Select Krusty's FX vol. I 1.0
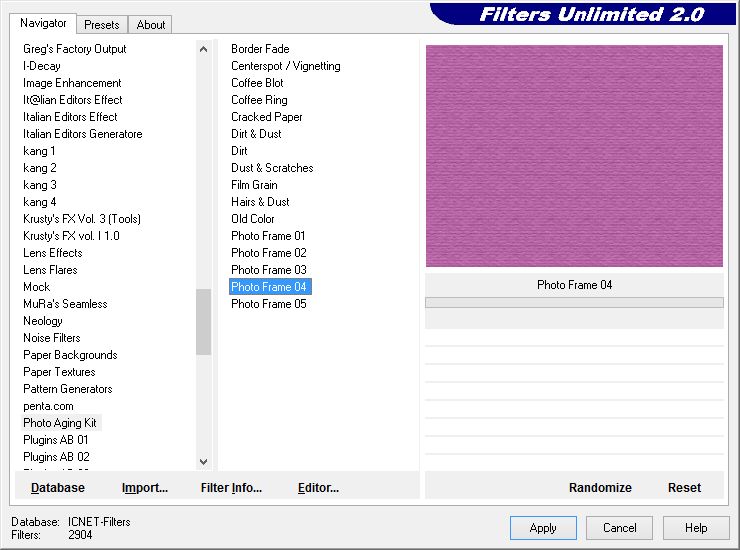 (71, 236)
